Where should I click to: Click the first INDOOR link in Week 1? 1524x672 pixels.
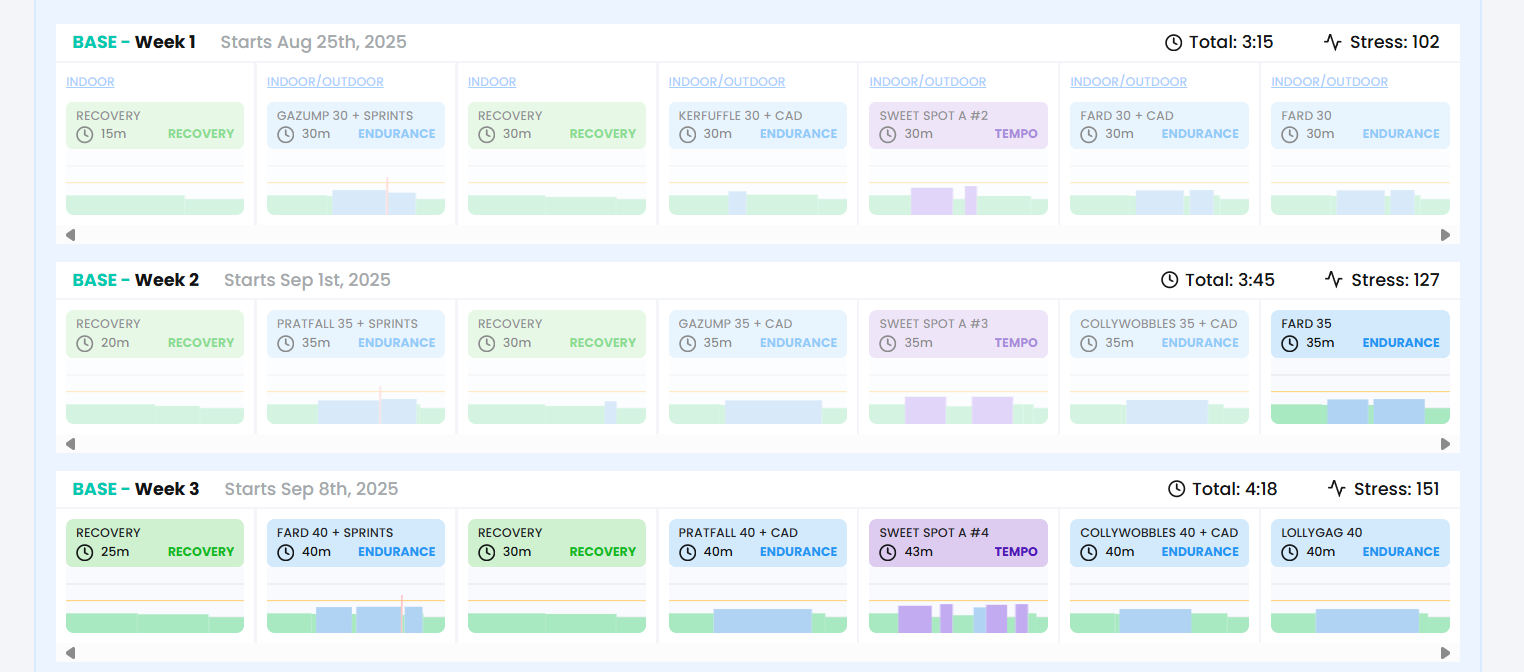[90, 82]
